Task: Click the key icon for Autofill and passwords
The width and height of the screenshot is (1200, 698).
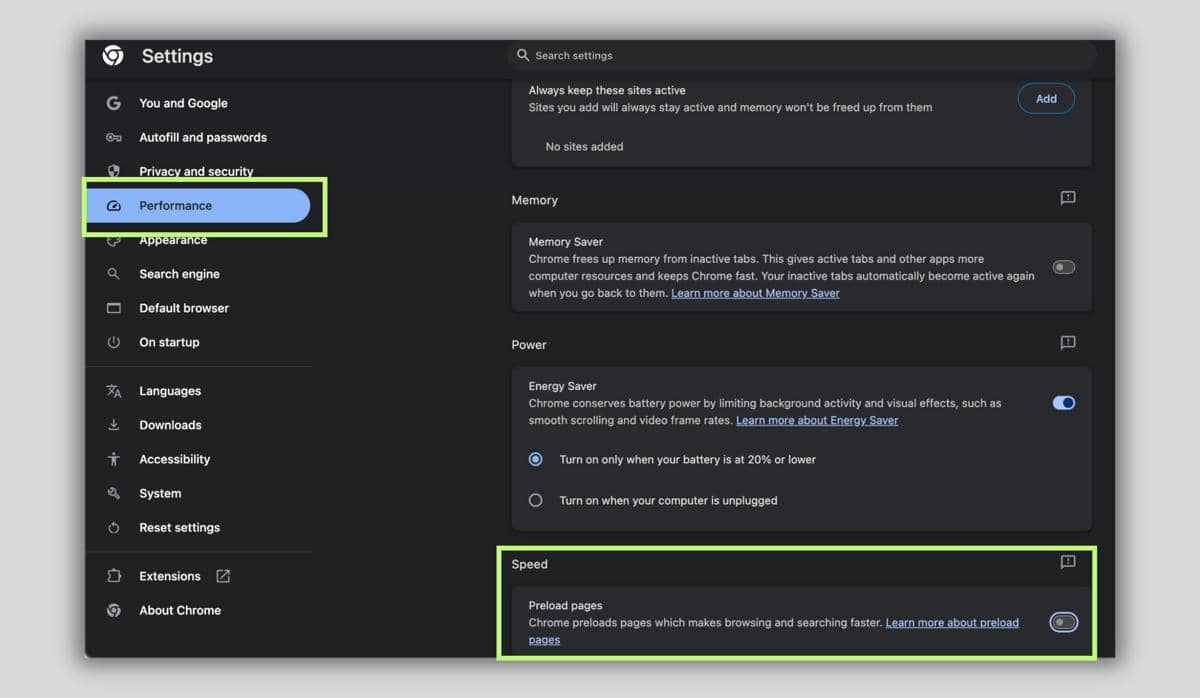Action: tap(114, 137)
